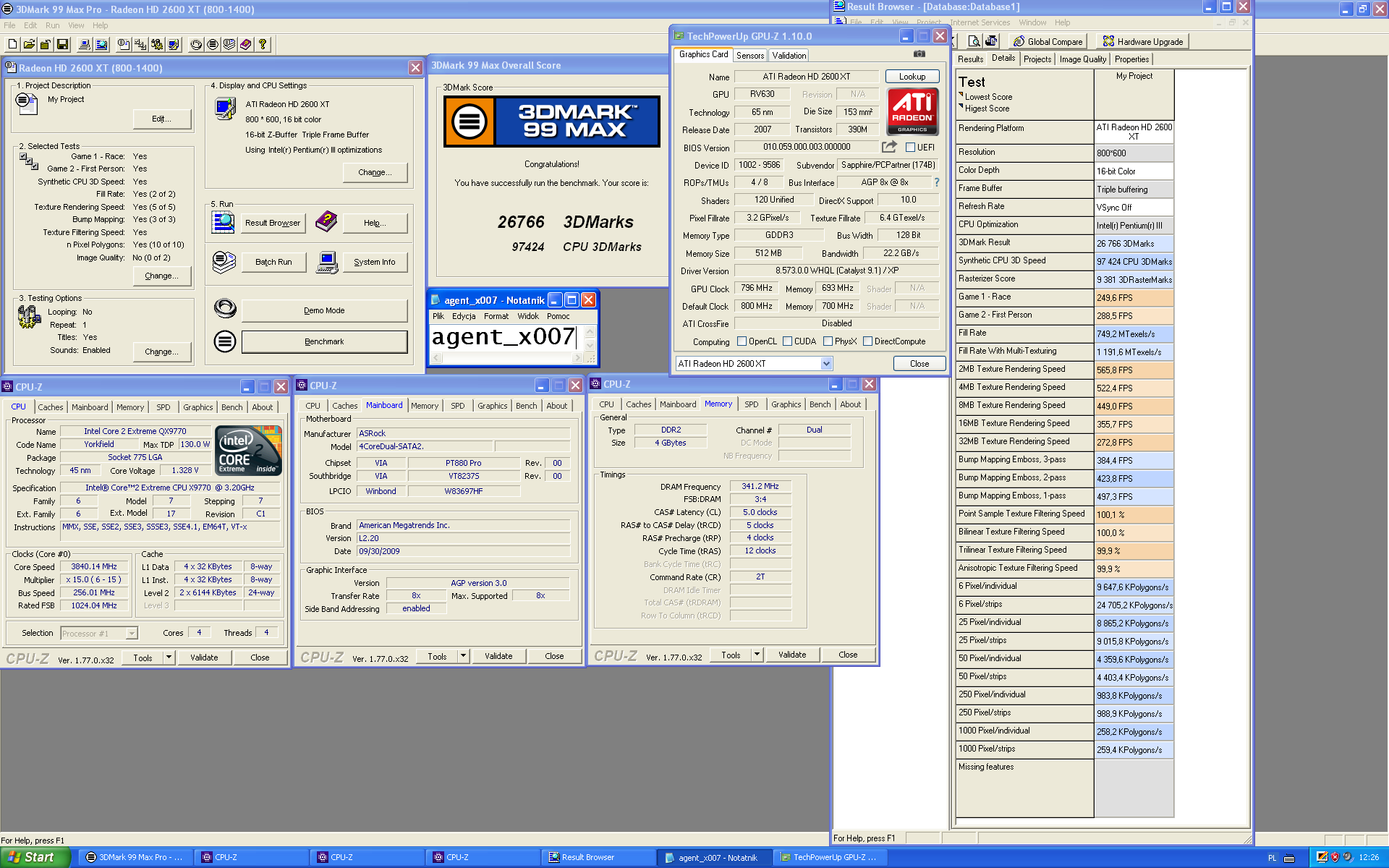Toggle the DirectCompute checkbox
This screenshot has height=868, width=1389.
tap(867, 341)
